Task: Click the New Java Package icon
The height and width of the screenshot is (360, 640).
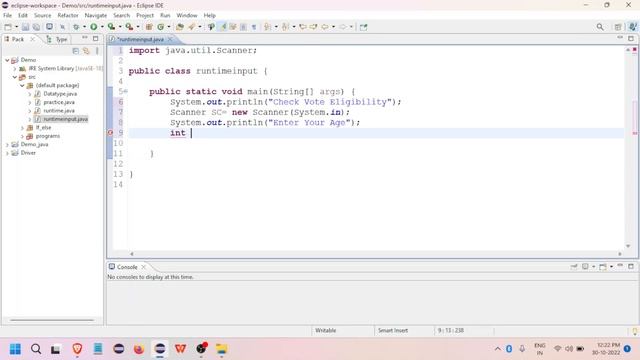Action: [149, 27]
